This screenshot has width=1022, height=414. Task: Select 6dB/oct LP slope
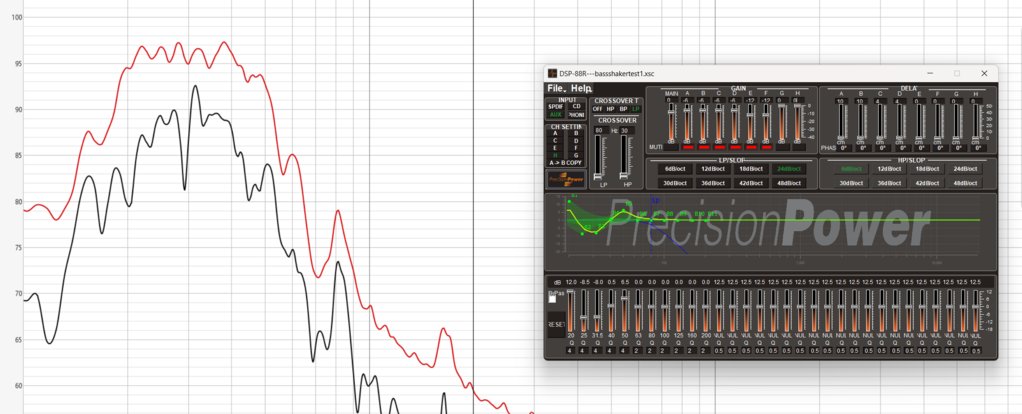coord(675,169)
